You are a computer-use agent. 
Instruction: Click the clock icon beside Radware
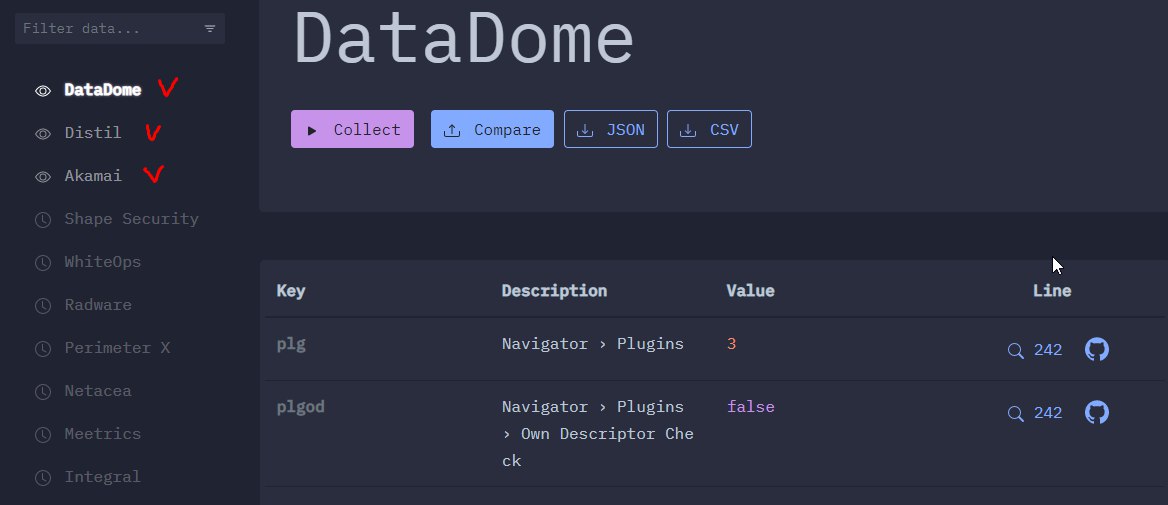tap(43, 306)
